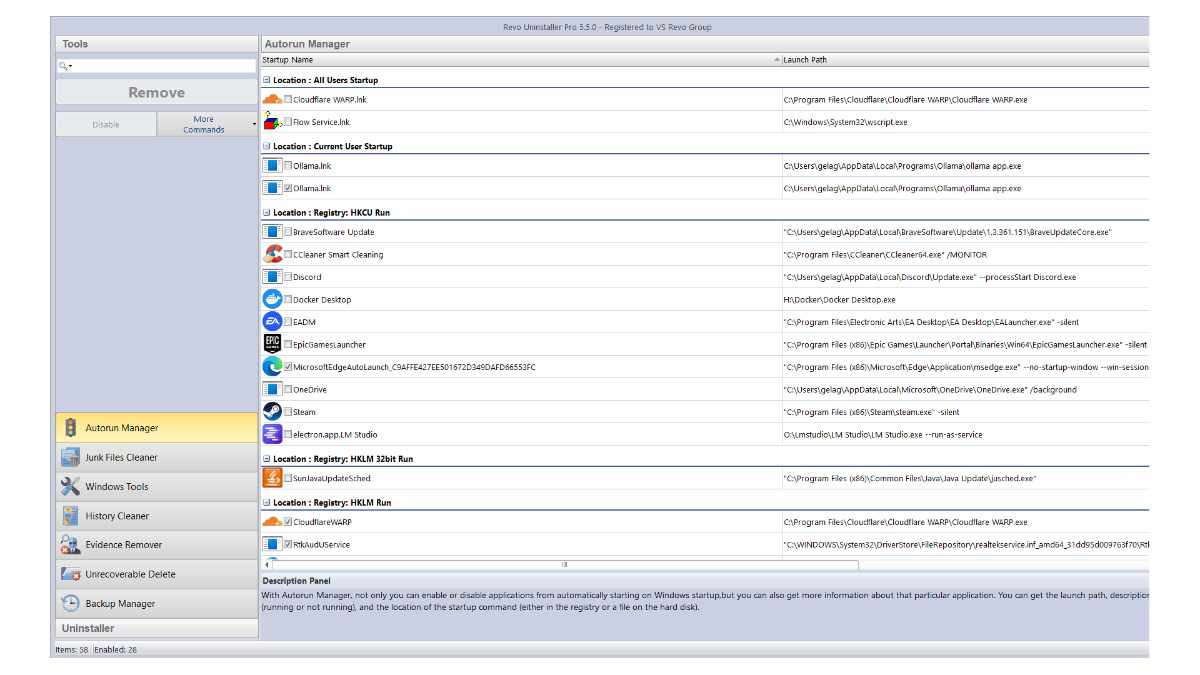This screenshot has height=675, width=1200.
Task: Open the Autorun Manager tool
Action: tap(156, 428)
